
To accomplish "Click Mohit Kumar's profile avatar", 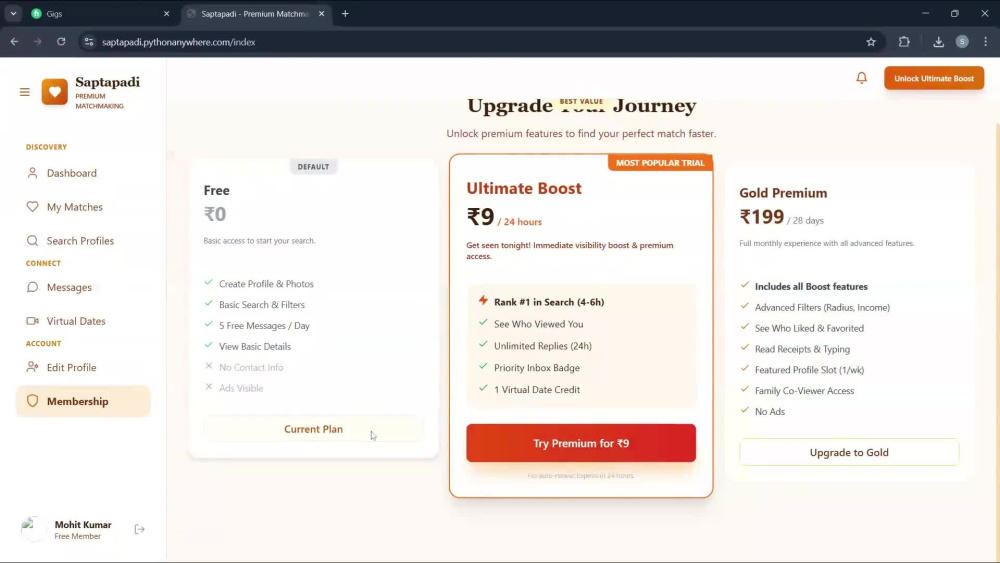I will pyautogui.click(x=34, y=529).
